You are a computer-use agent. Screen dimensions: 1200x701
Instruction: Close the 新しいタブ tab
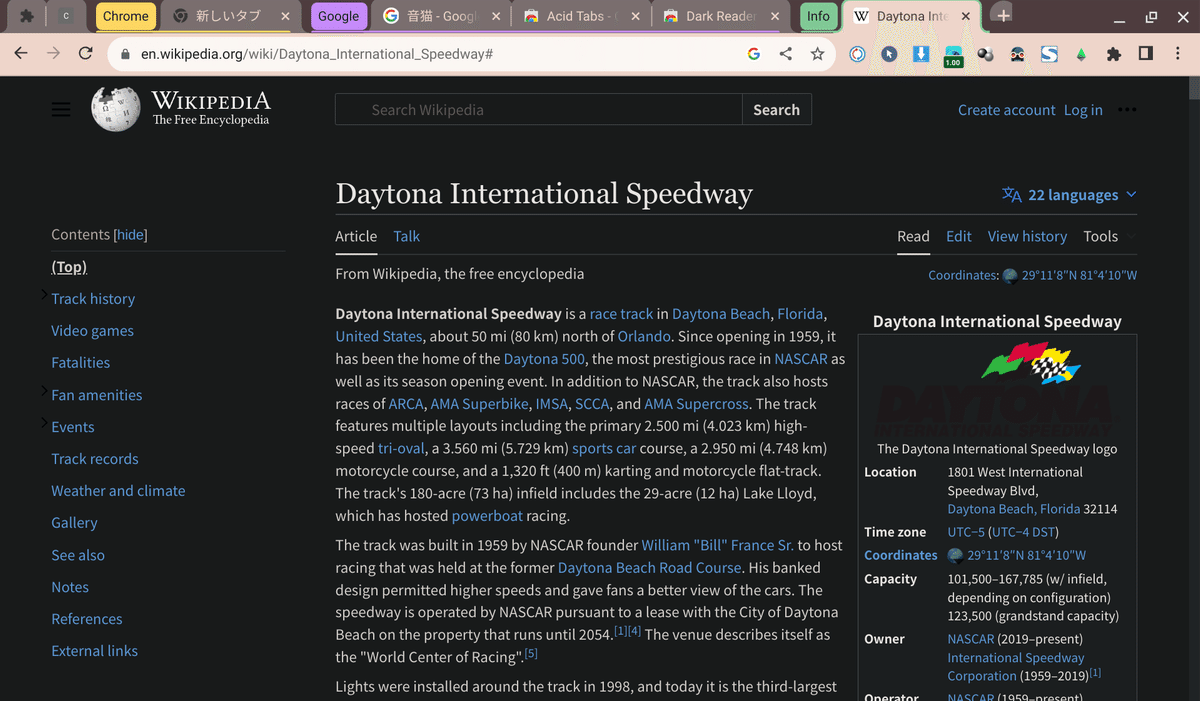[286, 16]
